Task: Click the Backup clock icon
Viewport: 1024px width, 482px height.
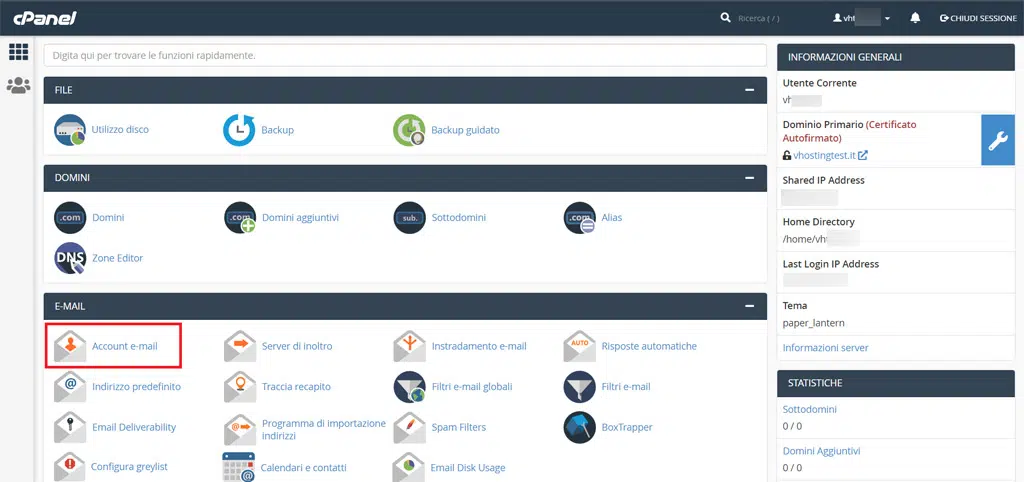Action: pos(239,130)
